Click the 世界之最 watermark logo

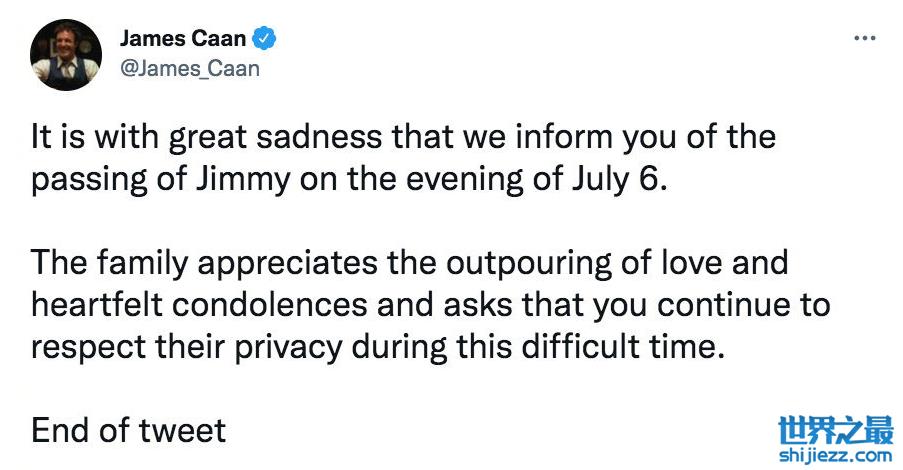tap(835, 432)
